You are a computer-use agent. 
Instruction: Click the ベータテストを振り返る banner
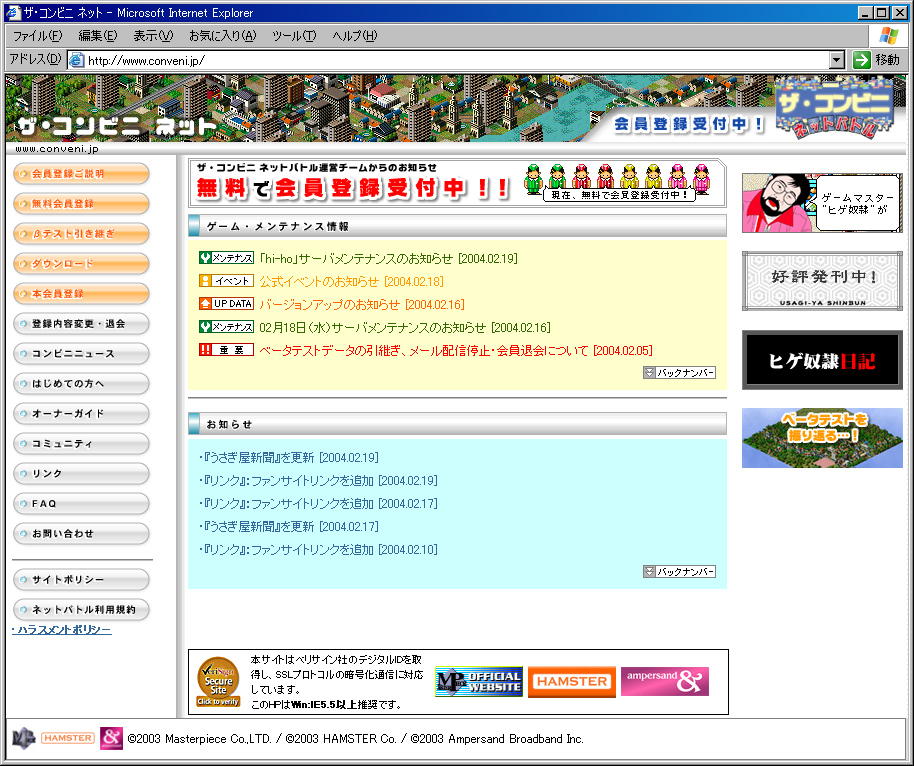tap(822, 438)
